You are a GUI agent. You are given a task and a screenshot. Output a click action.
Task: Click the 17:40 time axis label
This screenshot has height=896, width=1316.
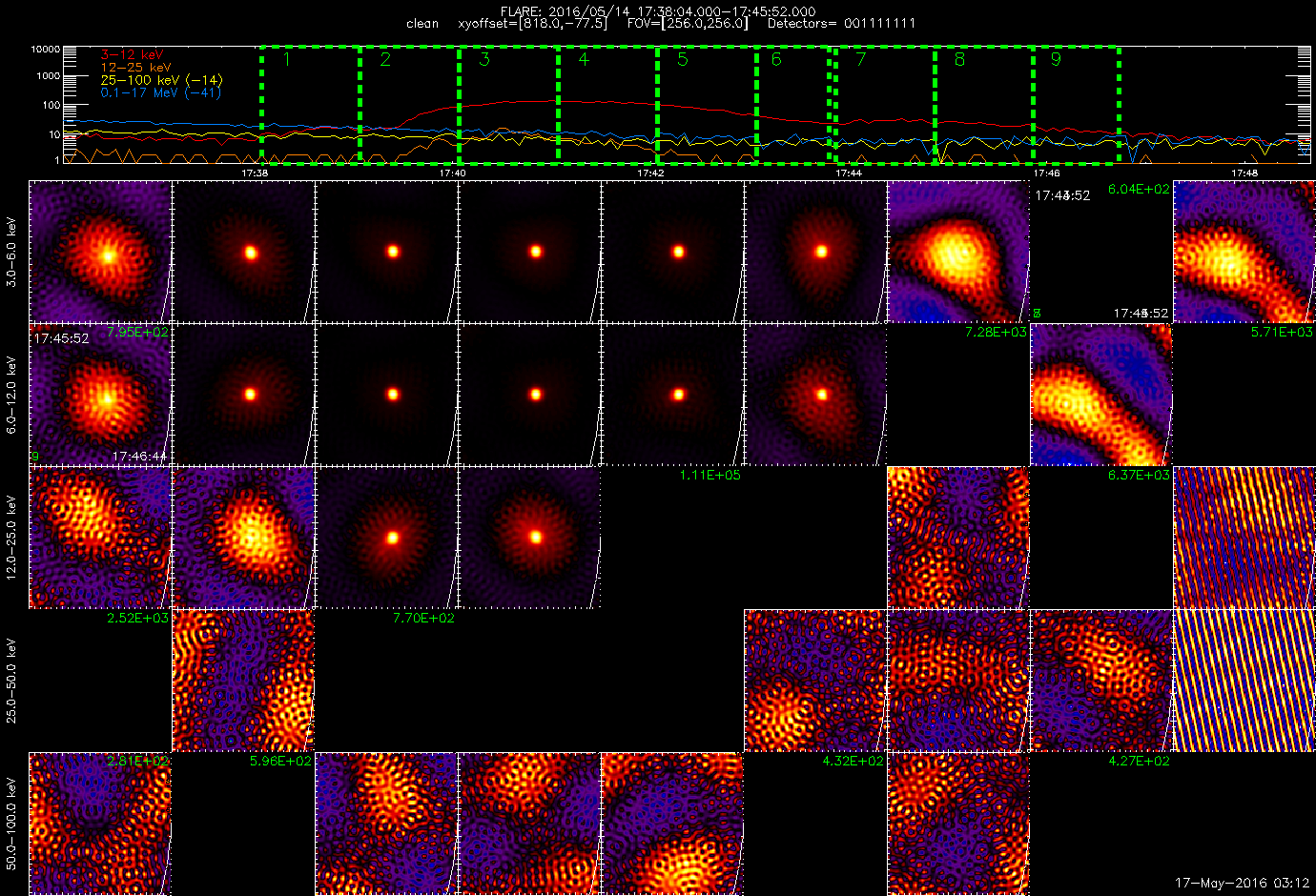[x=452, y=173]
